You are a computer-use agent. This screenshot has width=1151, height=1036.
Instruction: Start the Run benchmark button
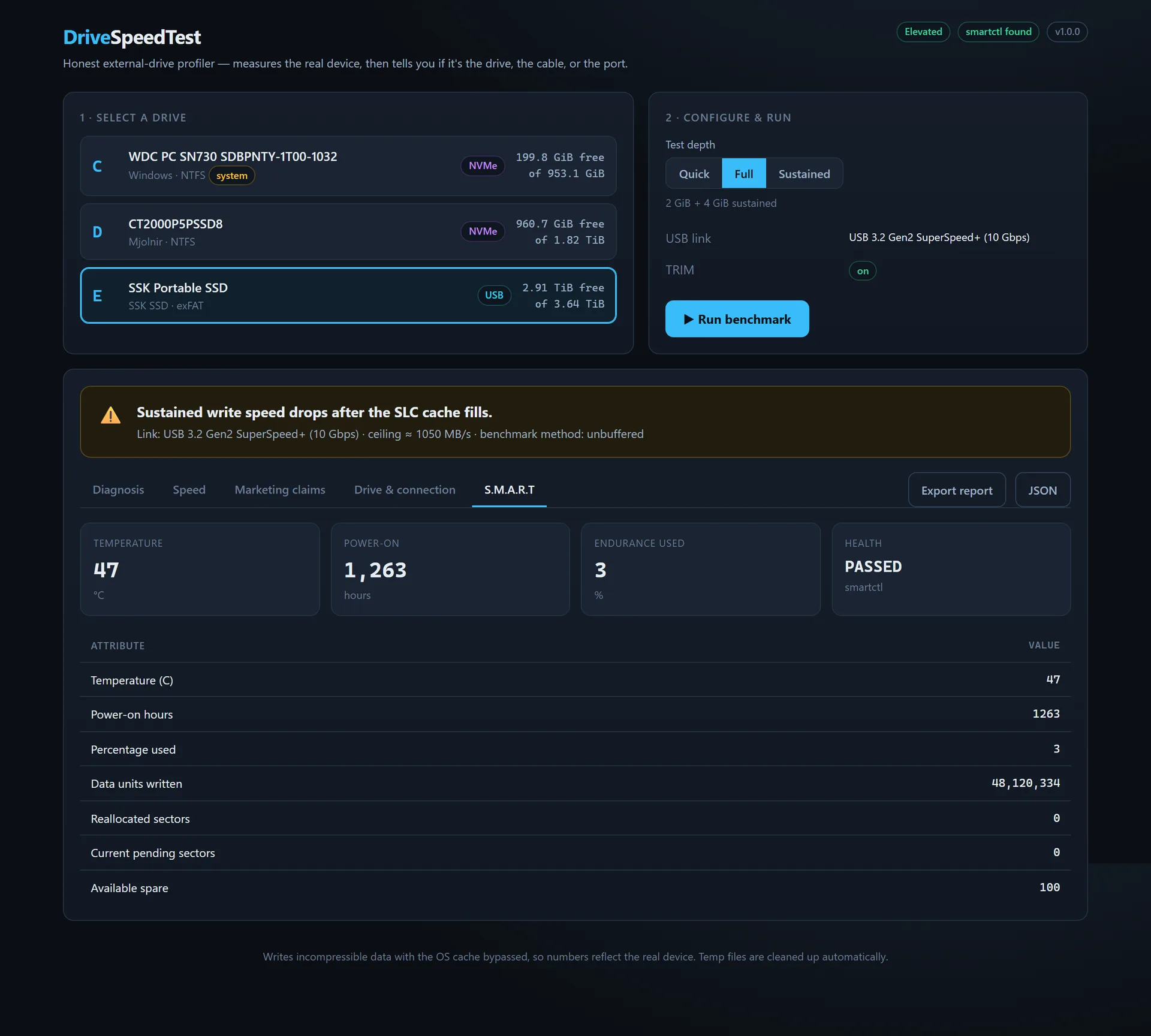737,319
